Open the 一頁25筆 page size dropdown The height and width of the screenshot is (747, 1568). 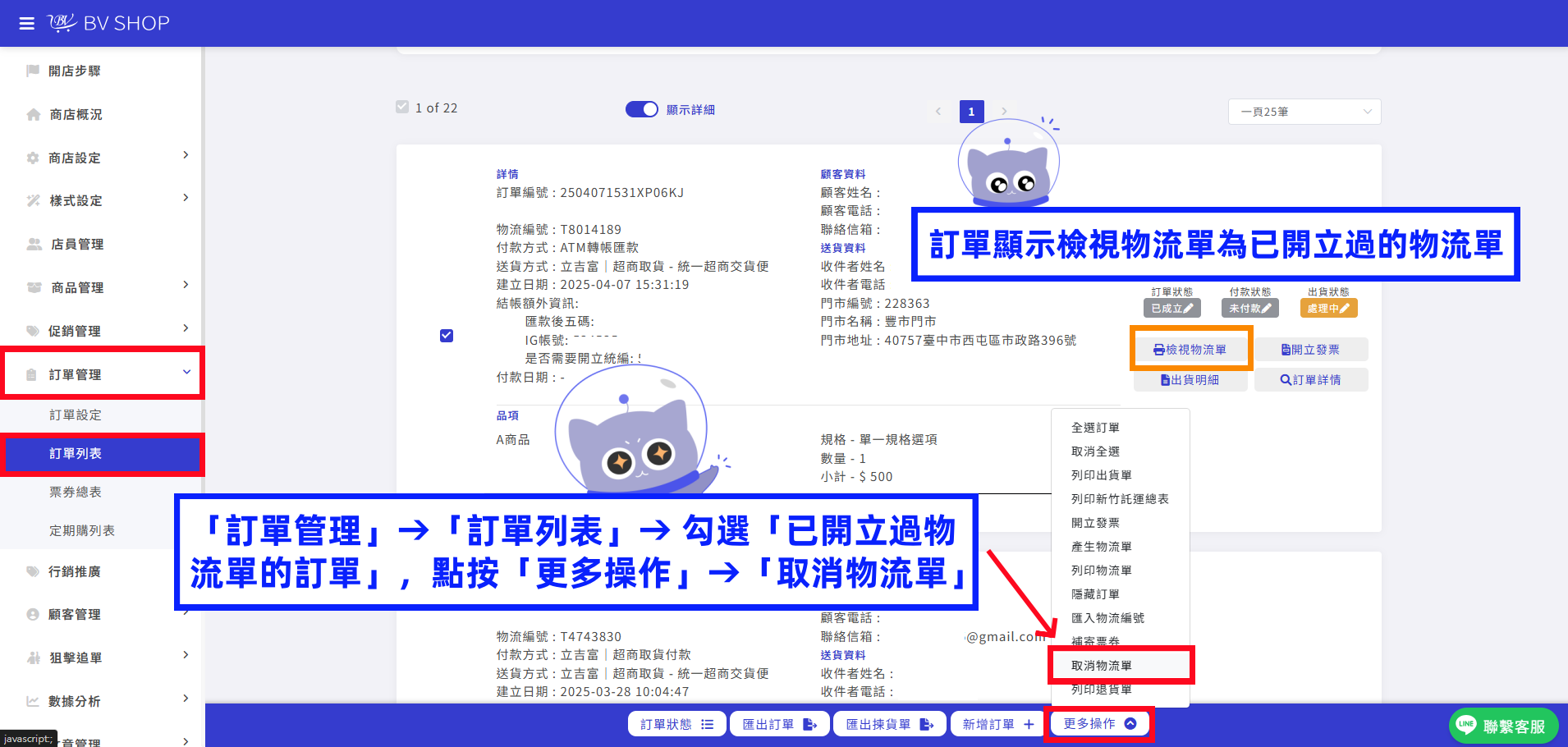pos(1304,112)
